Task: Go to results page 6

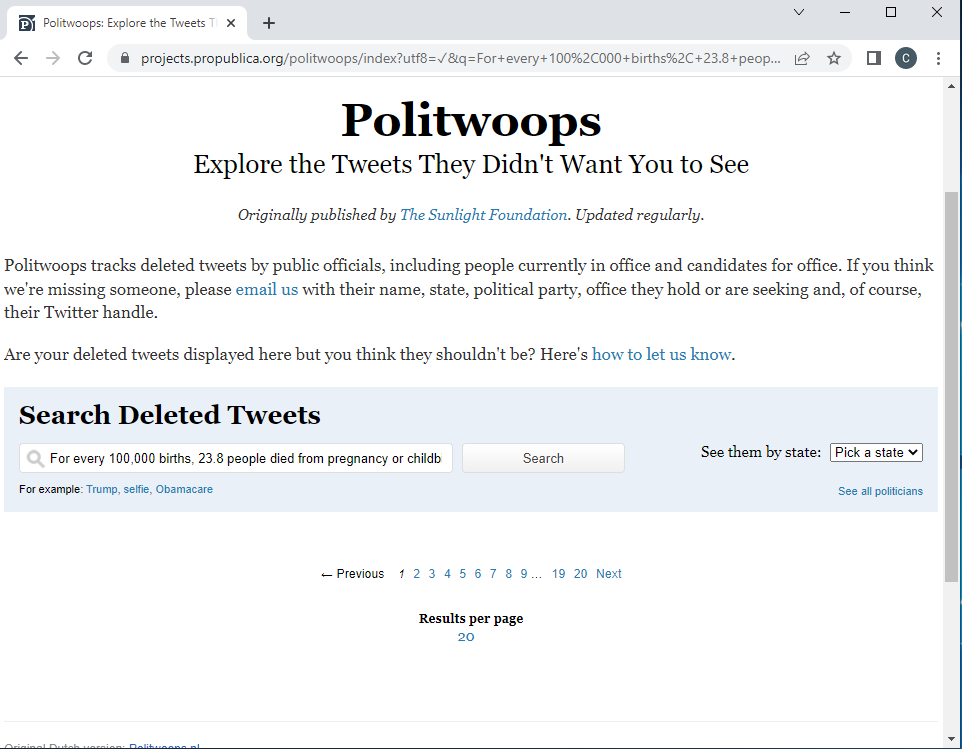Action: (478, 574)
